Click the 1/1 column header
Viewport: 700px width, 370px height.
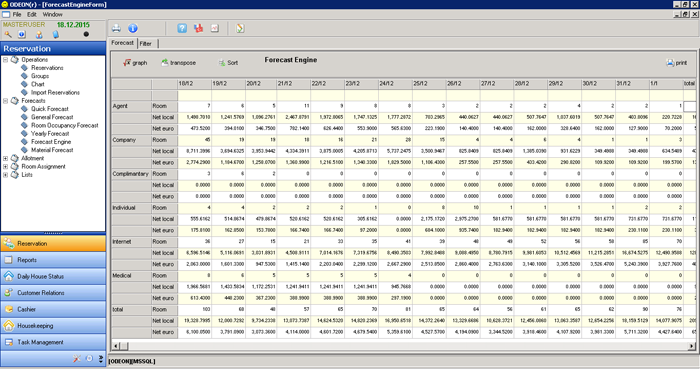tap(666, 83)
